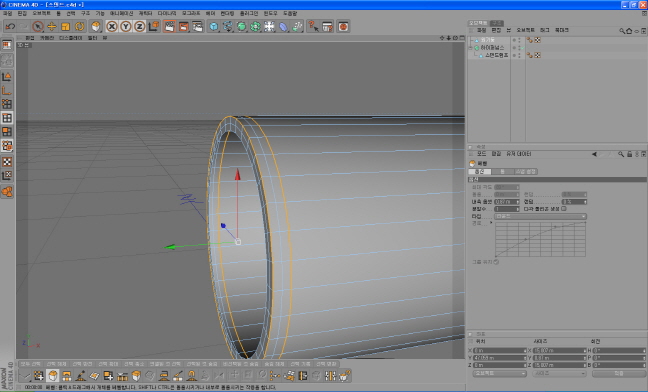
Task: Expand the path curve disclosure arrow
Action: pos(491,223)
